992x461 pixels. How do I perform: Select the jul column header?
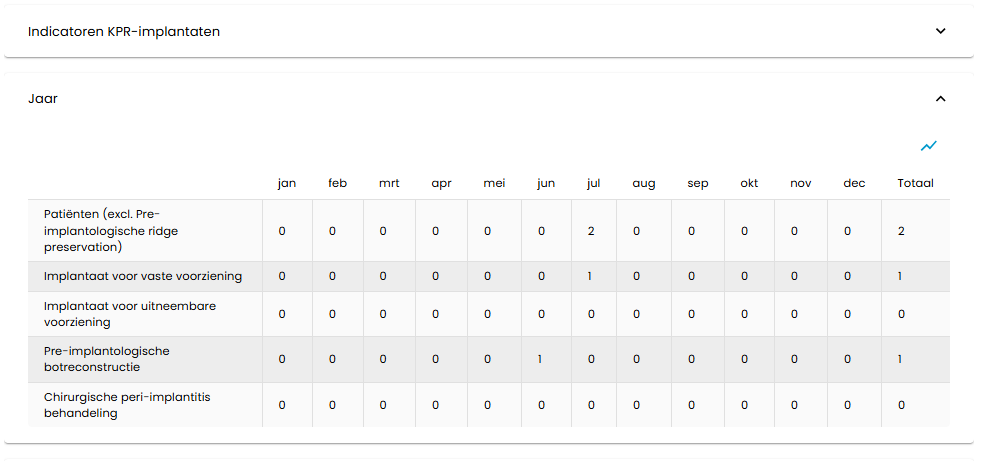pos(593,184)
